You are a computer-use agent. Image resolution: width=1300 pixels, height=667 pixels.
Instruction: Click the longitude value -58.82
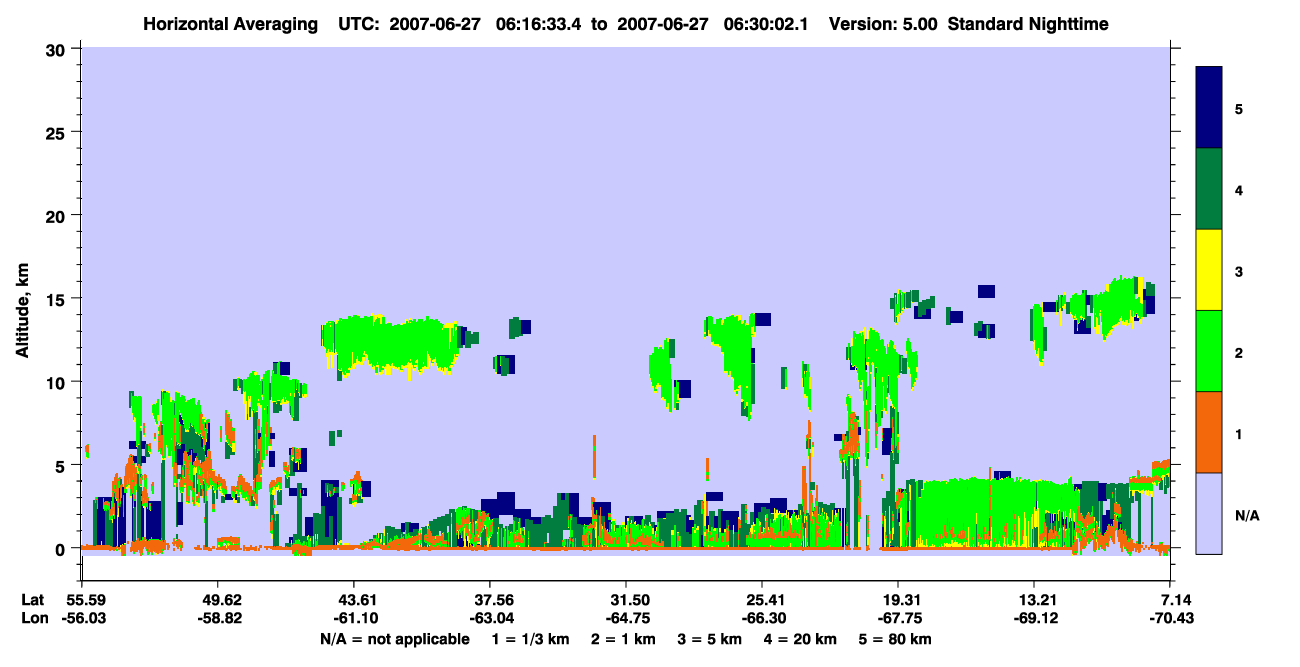point(218,619)
